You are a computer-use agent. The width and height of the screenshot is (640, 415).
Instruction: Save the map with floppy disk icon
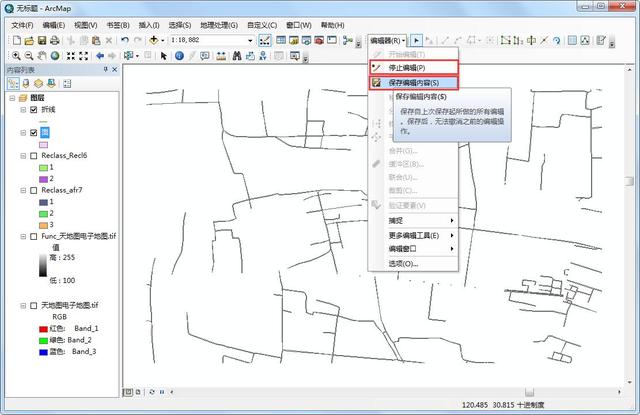click(x=42, y=40)
